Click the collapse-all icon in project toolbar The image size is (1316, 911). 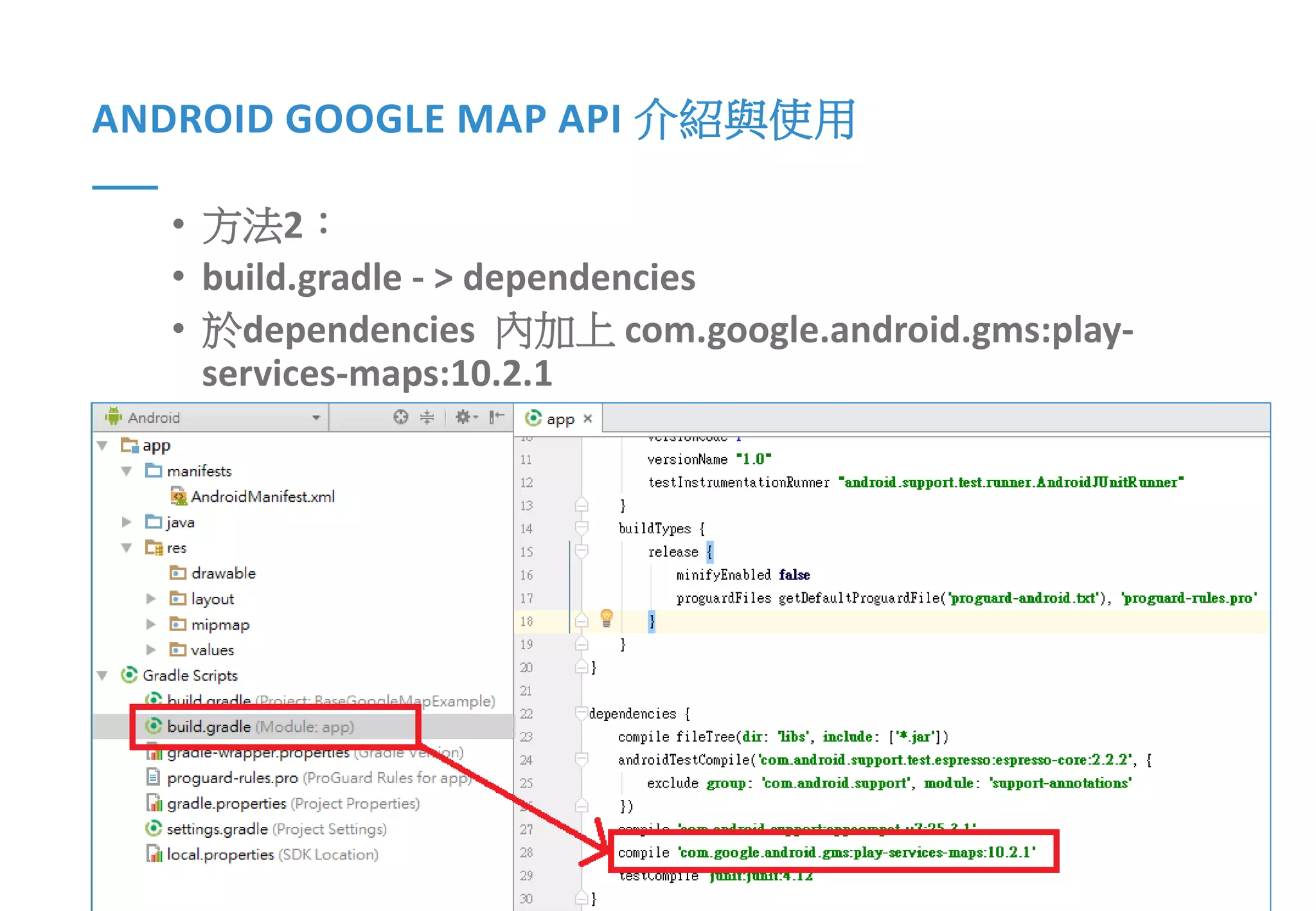click(427, 418)
